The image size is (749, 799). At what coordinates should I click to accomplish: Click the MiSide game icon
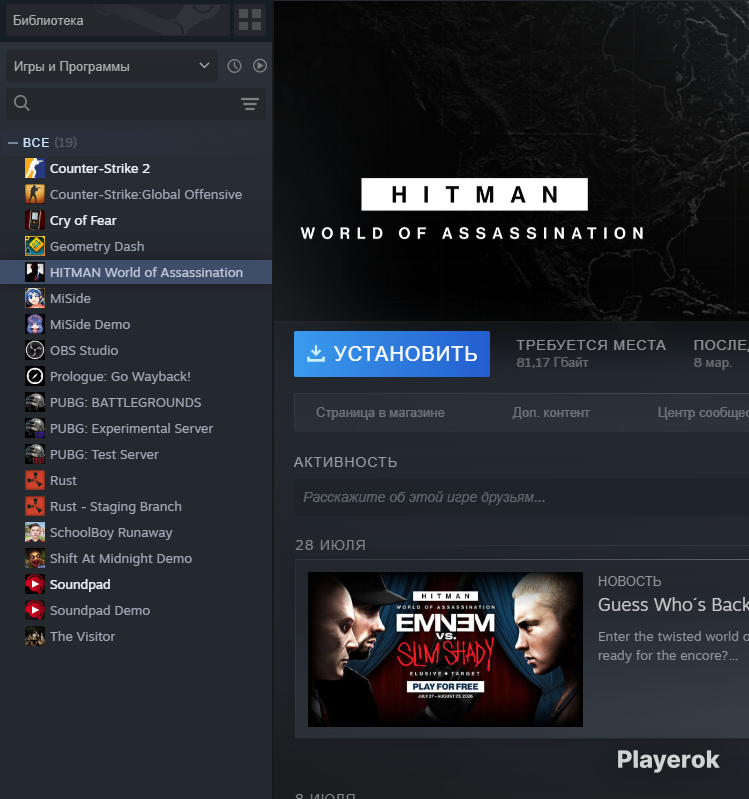tap(35, 298)
